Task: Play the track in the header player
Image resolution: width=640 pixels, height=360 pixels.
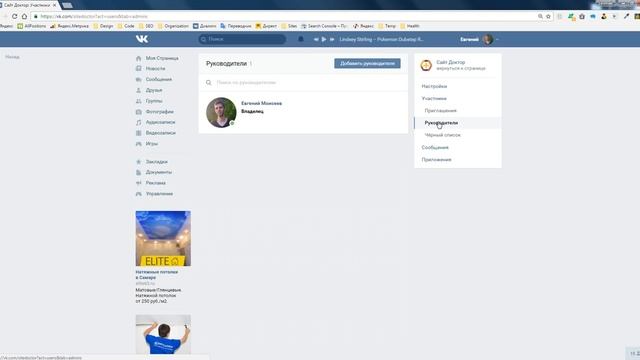Action: click(x=324, y=39)
